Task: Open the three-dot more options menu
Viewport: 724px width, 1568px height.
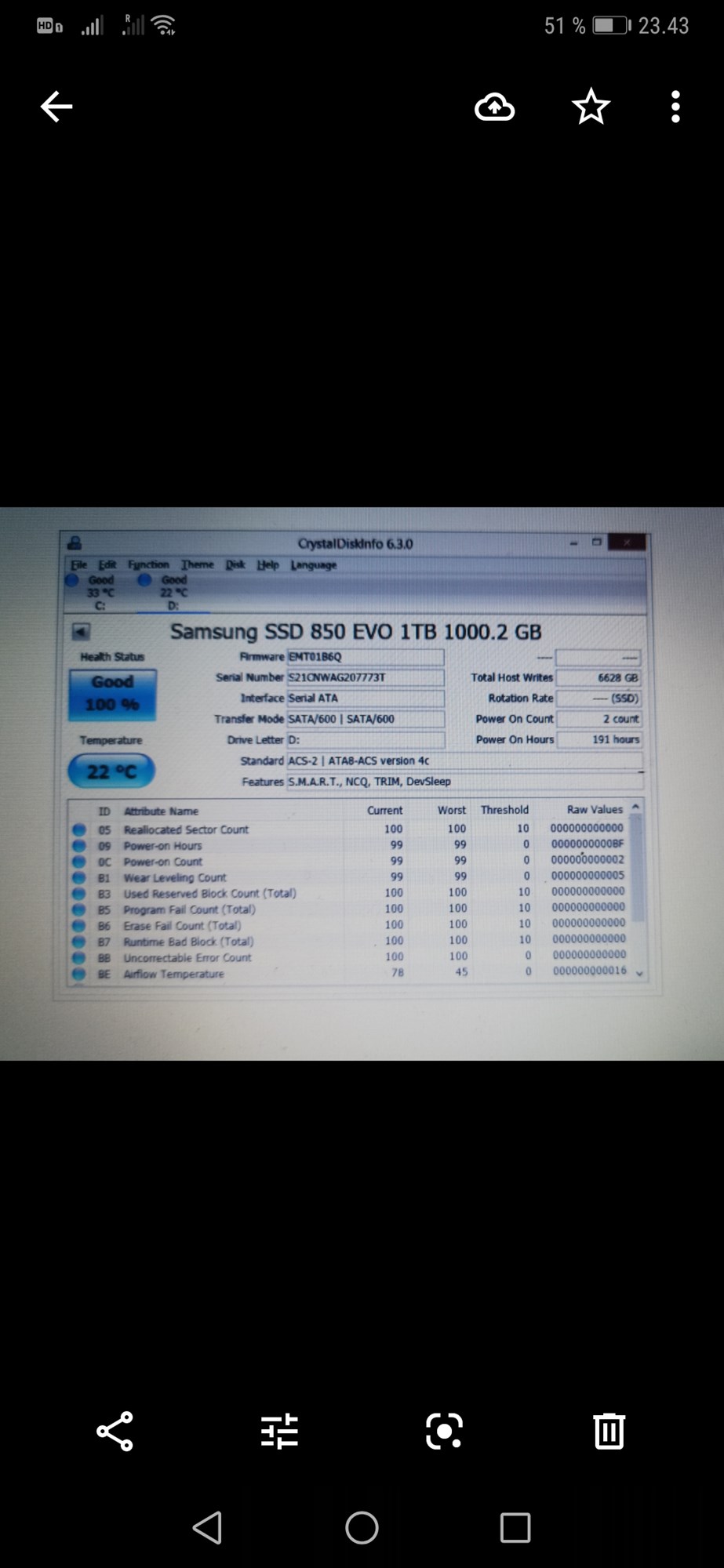Action: point(675,107)
